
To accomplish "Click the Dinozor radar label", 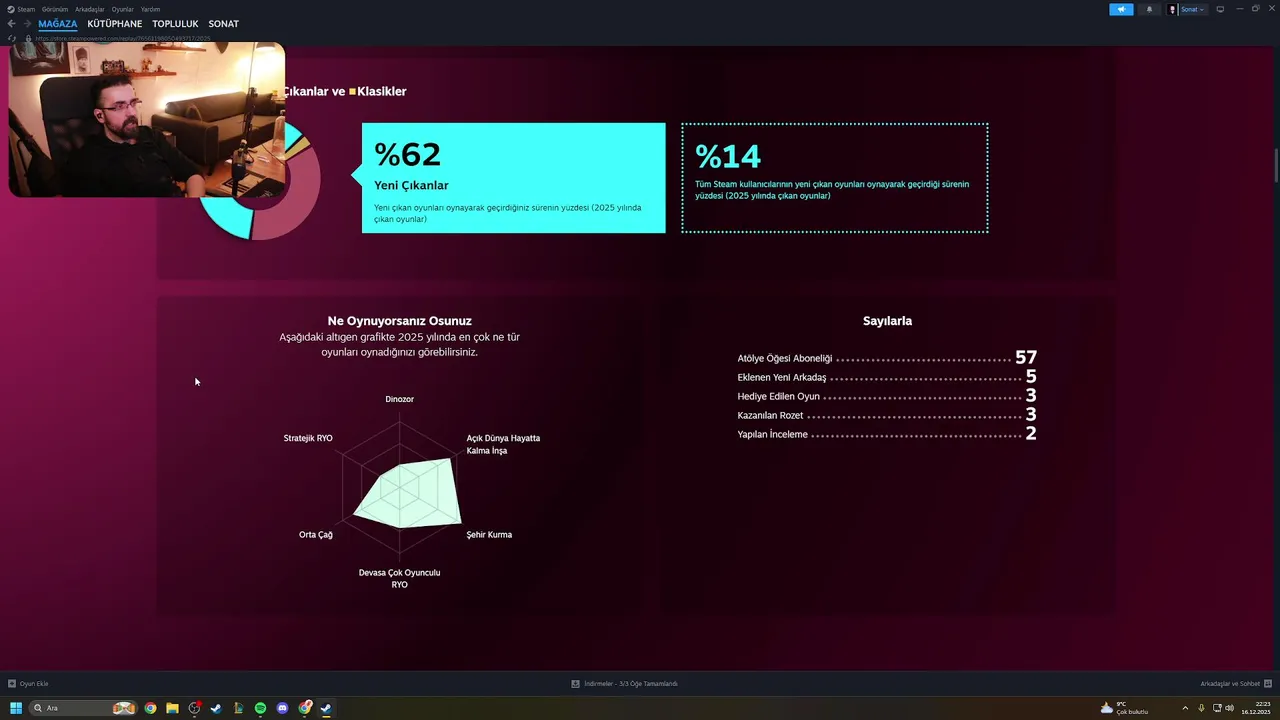I will [x=399, y=399].
